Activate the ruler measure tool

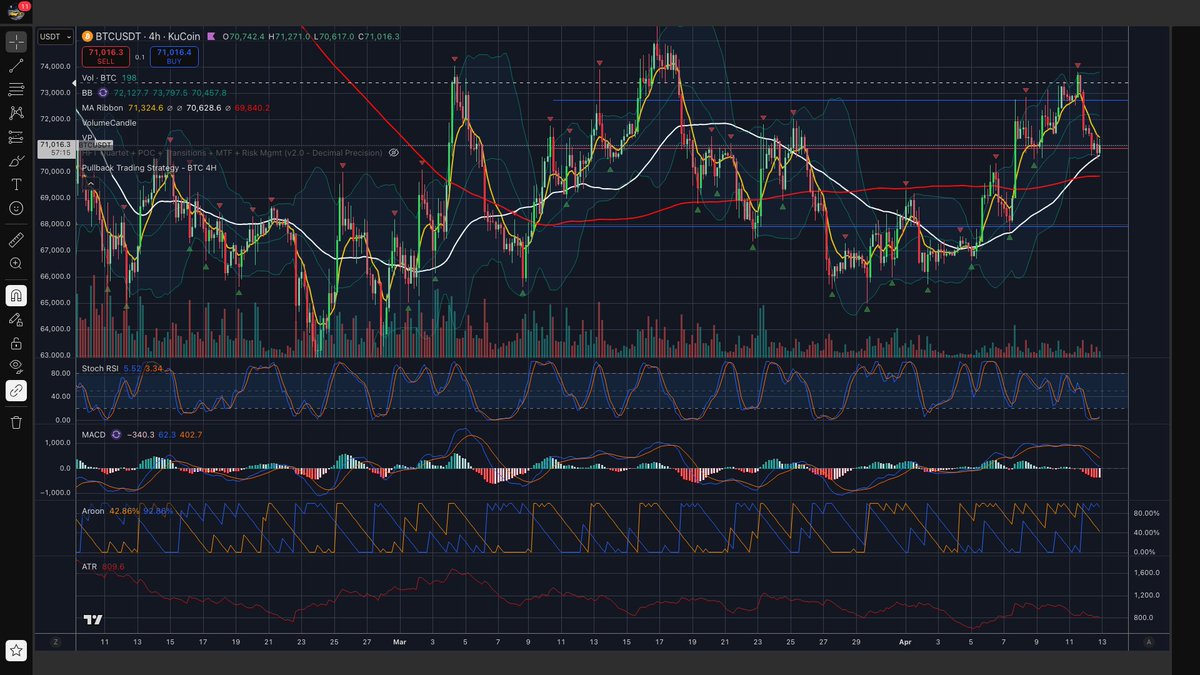pos(16,240)
